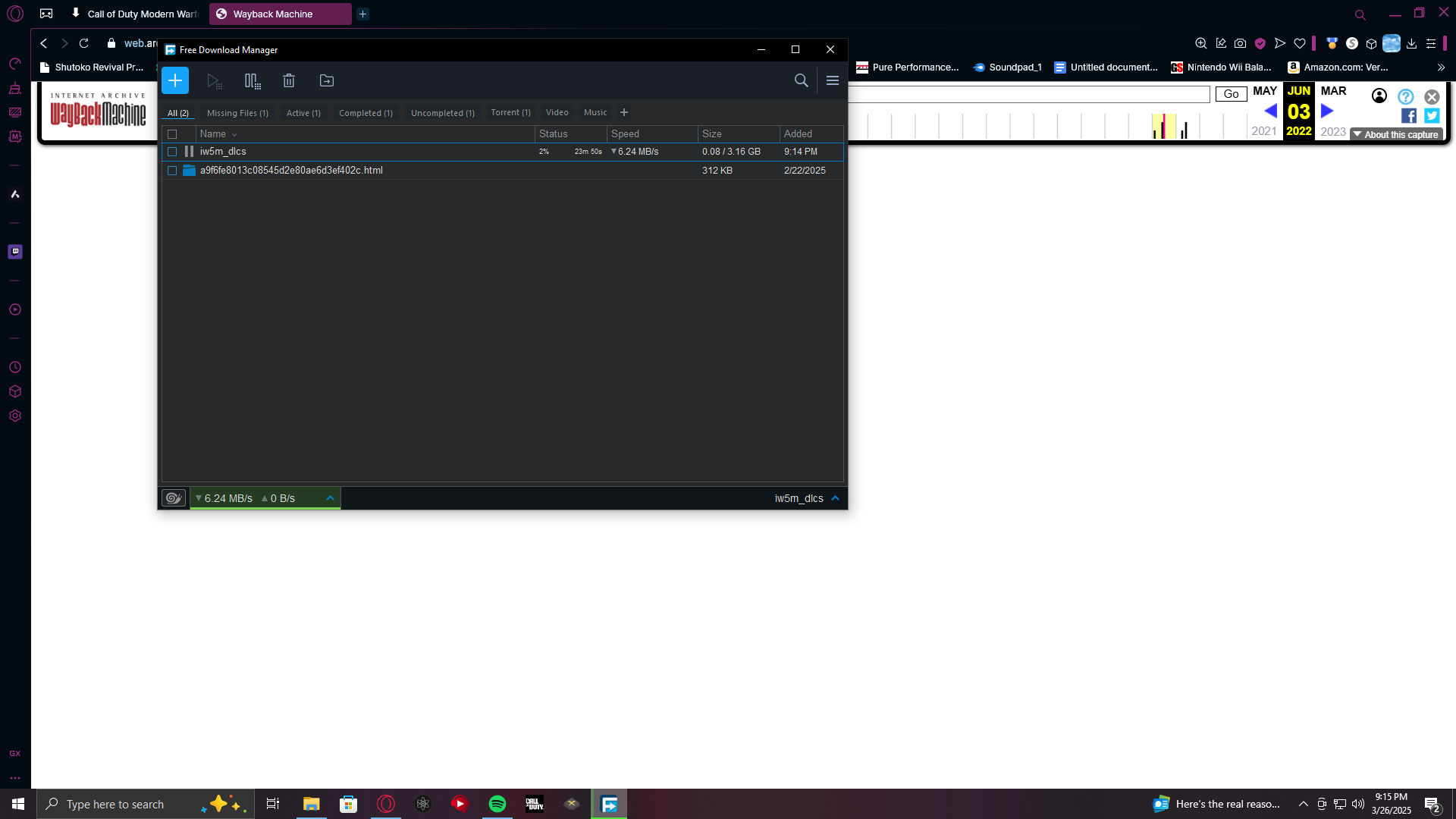Open the search magnifier in Free Download Manager
The image size is (1456, 819).
click(801, 80)
